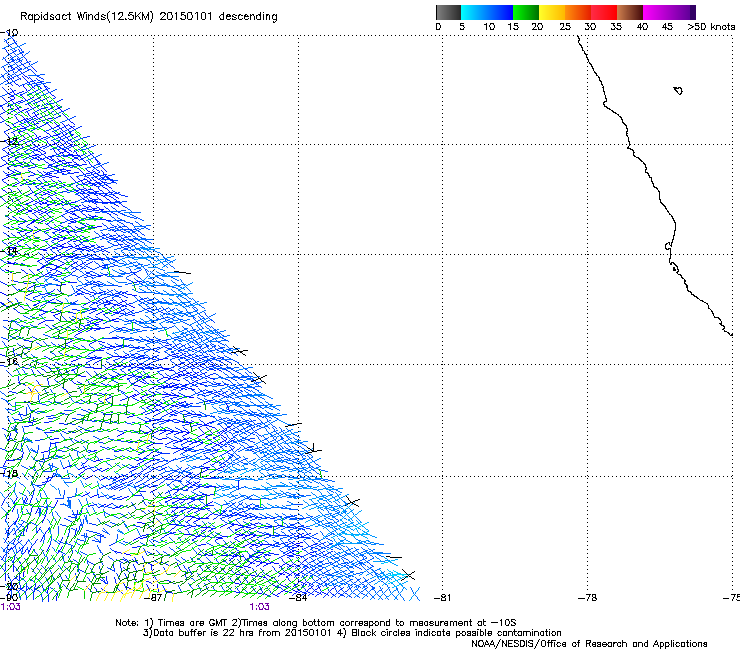Click the yellow 20-25 knots color segment
Image resolution: width=740 pixels, height=650 pixels.
tap(552, 12)
